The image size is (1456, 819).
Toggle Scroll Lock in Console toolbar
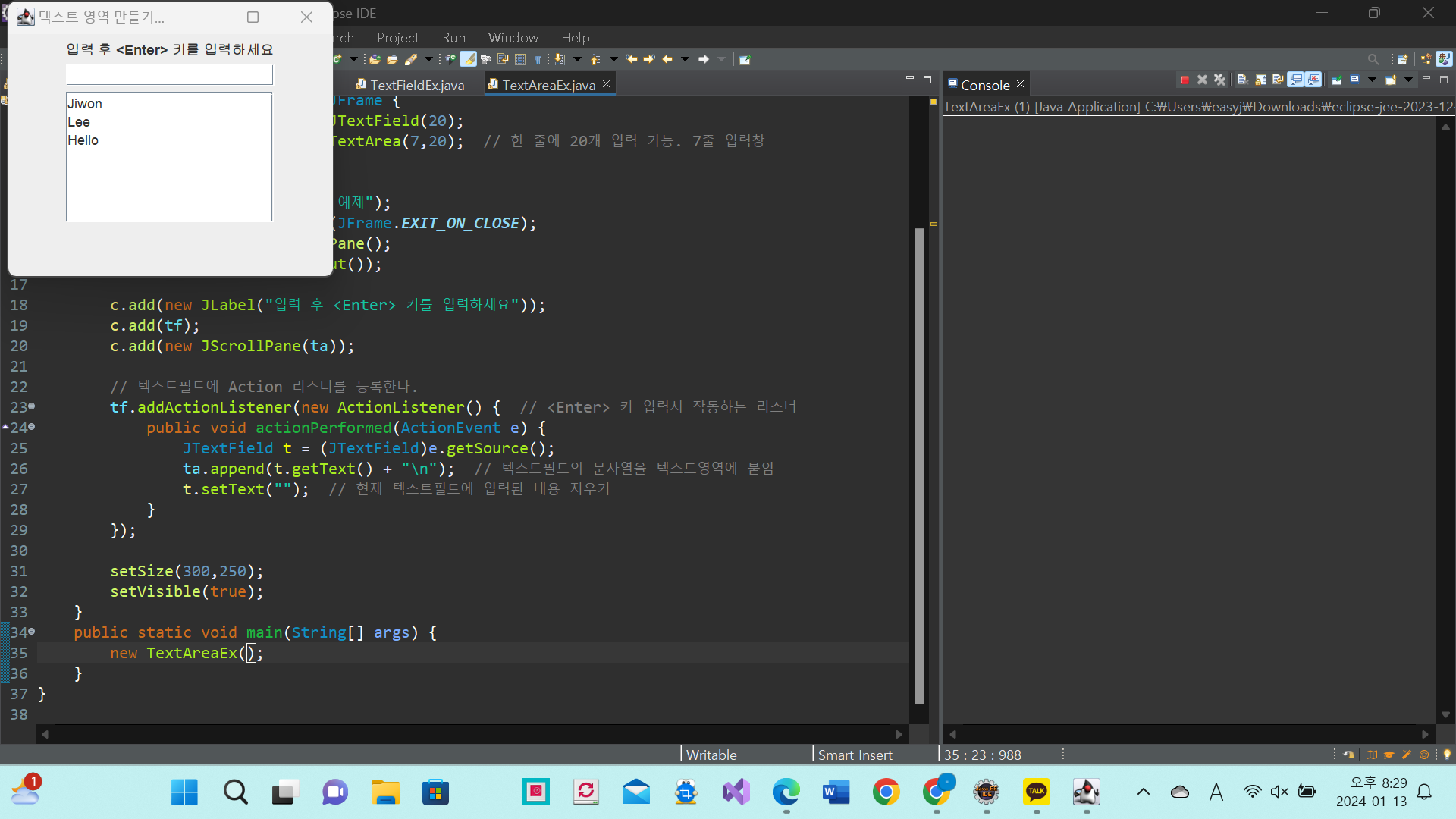(1260, 80)
